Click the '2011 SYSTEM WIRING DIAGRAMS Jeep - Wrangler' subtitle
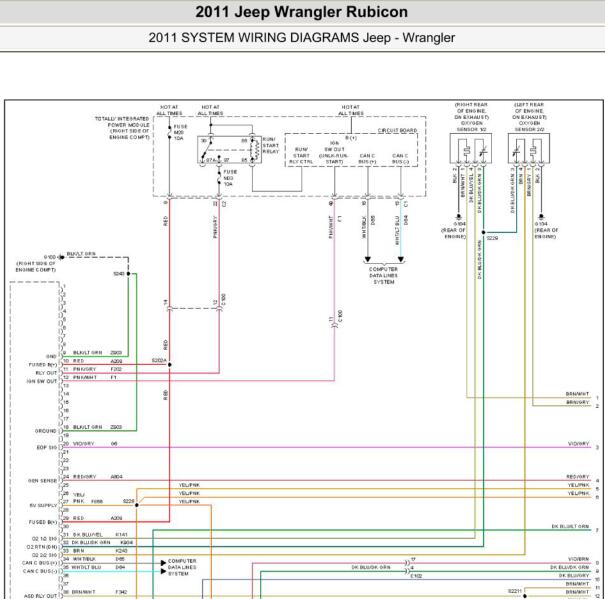Viewport: 605px width, 599px height. (x=301, y=38)
